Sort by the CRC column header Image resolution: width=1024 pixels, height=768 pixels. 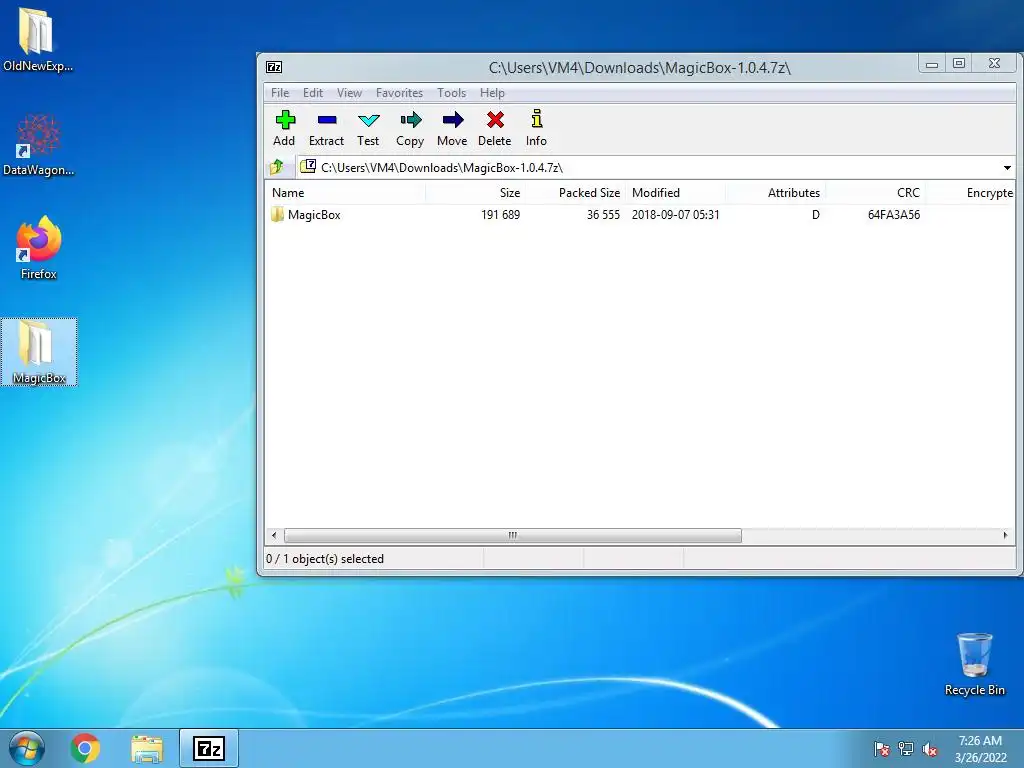tap(875, 193)
